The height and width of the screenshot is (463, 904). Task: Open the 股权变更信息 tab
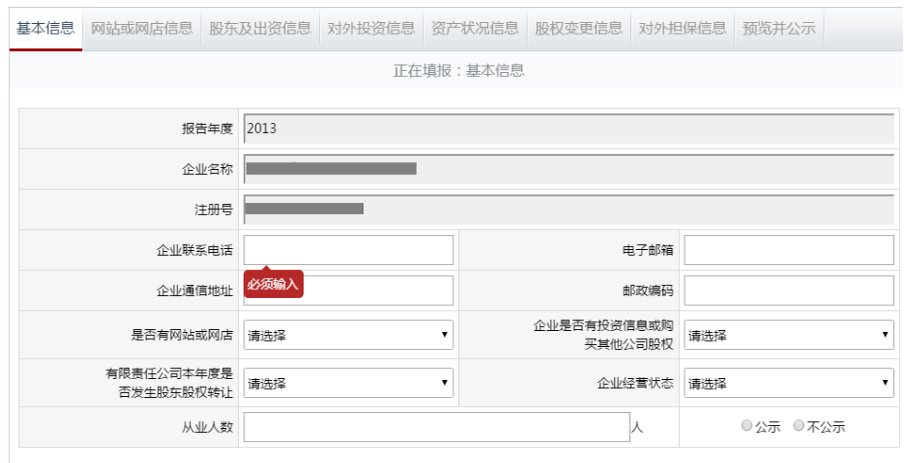point(578,28)
